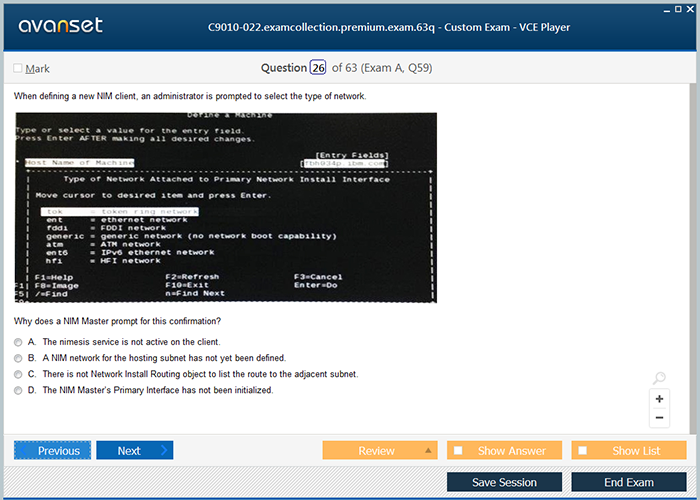700x500 pixels.
Task: Select answer option A radio button
Action: pos(18,342)
